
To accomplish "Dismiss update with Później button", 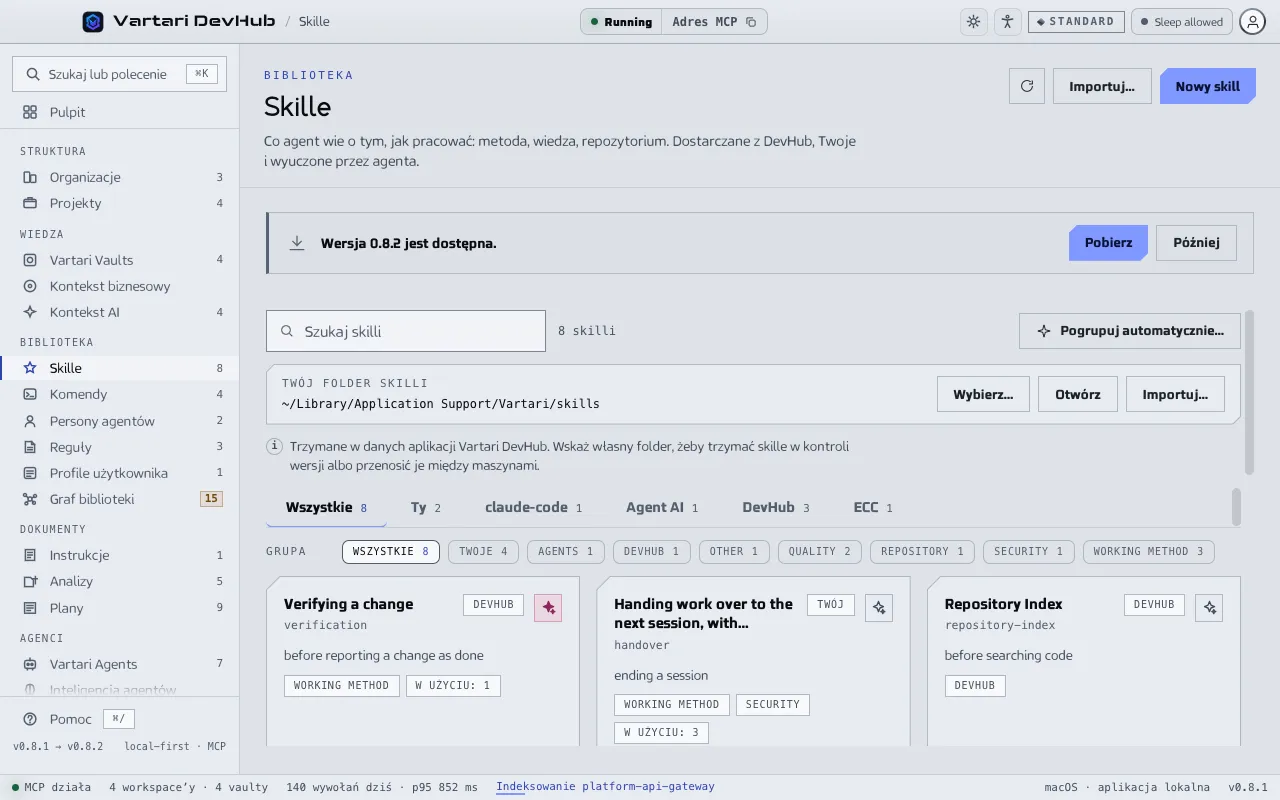I will [1196, 243].
